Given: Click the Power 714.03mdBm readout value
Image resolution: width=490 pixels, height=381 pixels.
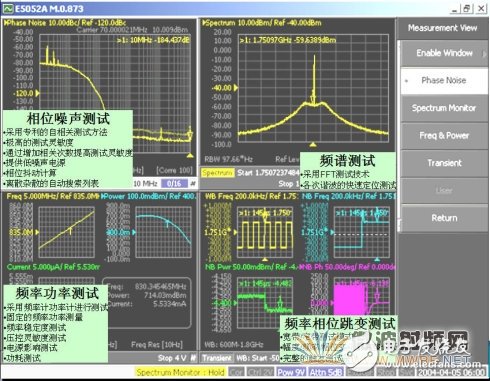Looking at the screenshot, I should 165,295.
